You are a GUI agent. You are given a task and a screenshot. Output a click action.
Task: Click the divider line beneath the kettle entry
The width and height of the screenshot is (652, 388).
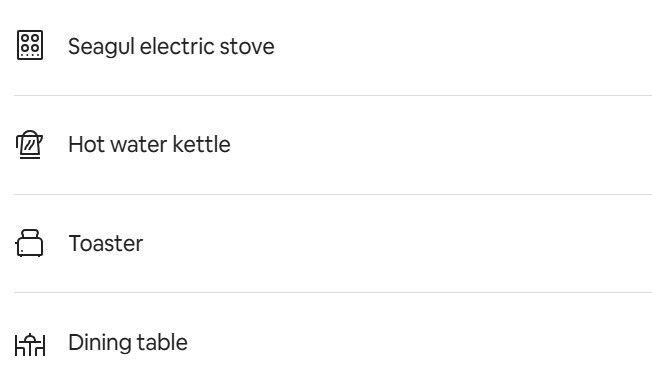[333, 194]
